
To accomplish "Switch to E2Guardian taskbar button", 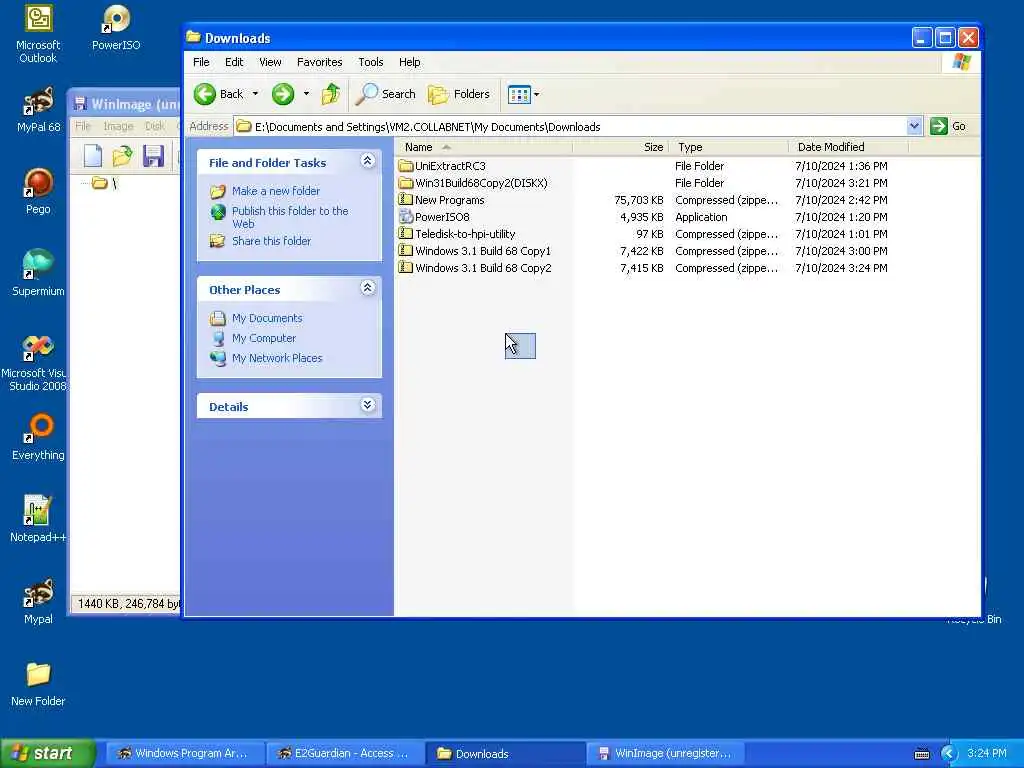I will tap(345, 754).
